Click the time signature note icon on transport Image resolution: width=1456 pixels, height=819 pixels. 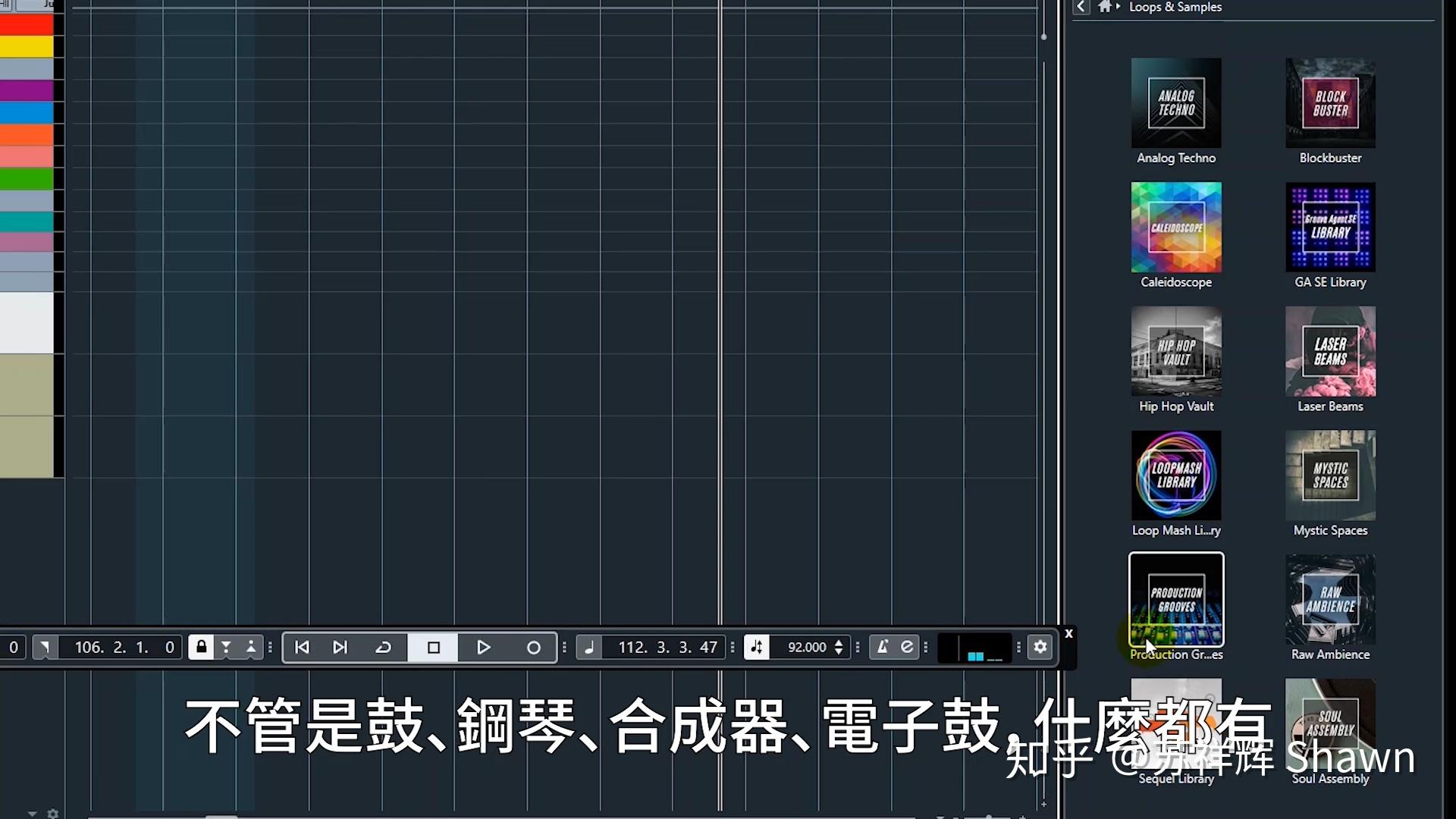(590, 647)
